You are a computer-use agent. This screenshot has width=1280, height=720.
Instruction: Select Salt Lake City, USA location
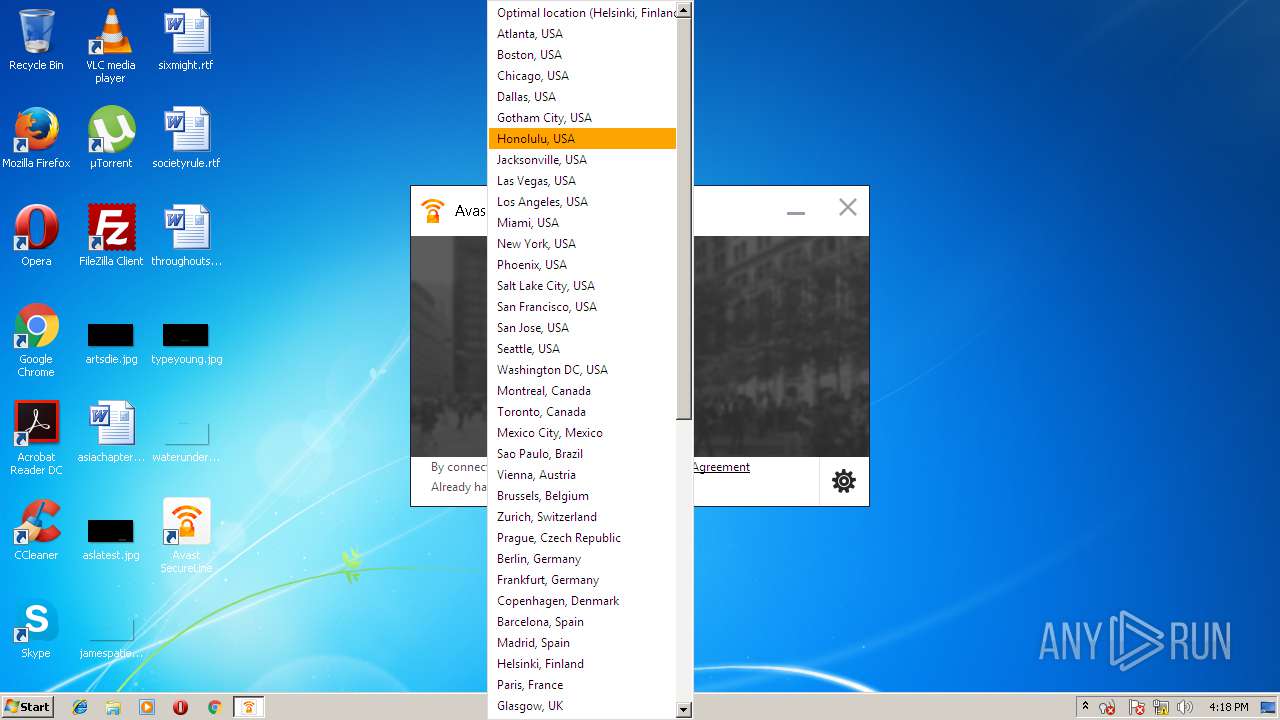coord(582,286)
